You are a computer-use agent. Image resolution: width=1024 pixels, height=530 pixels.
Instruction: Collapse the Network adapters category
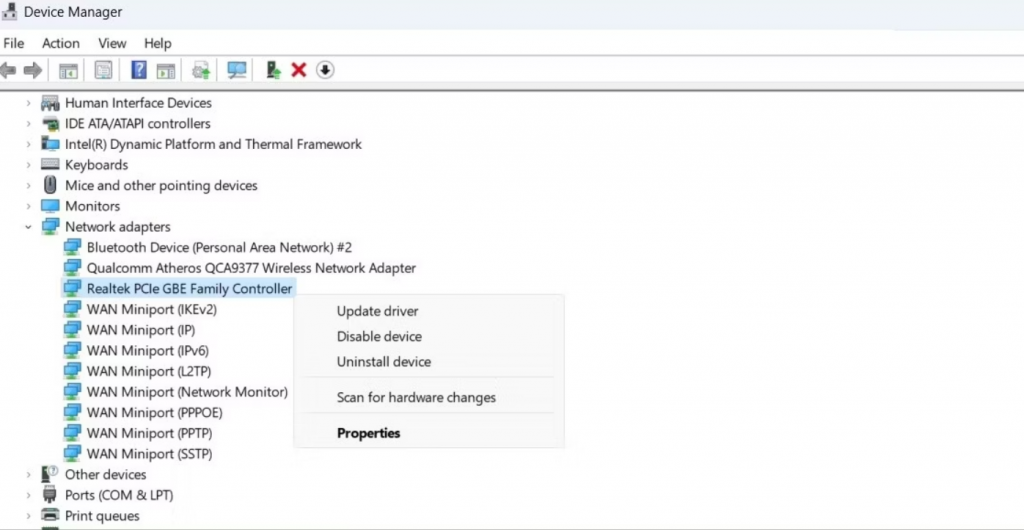(x=28, y=227)
